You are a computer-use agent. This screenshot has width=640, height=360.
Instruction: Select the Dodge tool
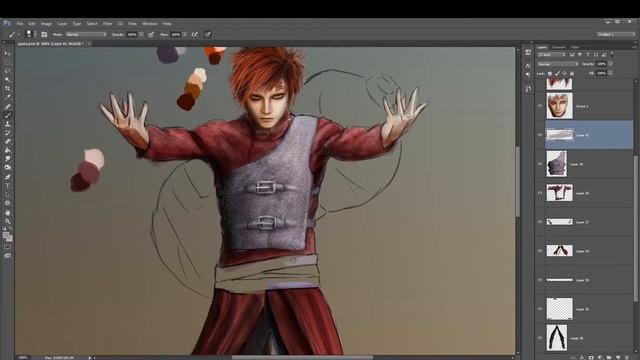(x=7, y=168)
